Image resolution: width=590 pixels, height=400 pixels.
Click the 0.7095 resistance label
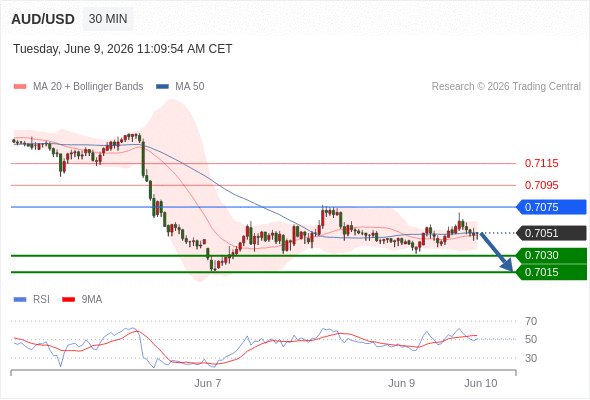click(541, 185)
